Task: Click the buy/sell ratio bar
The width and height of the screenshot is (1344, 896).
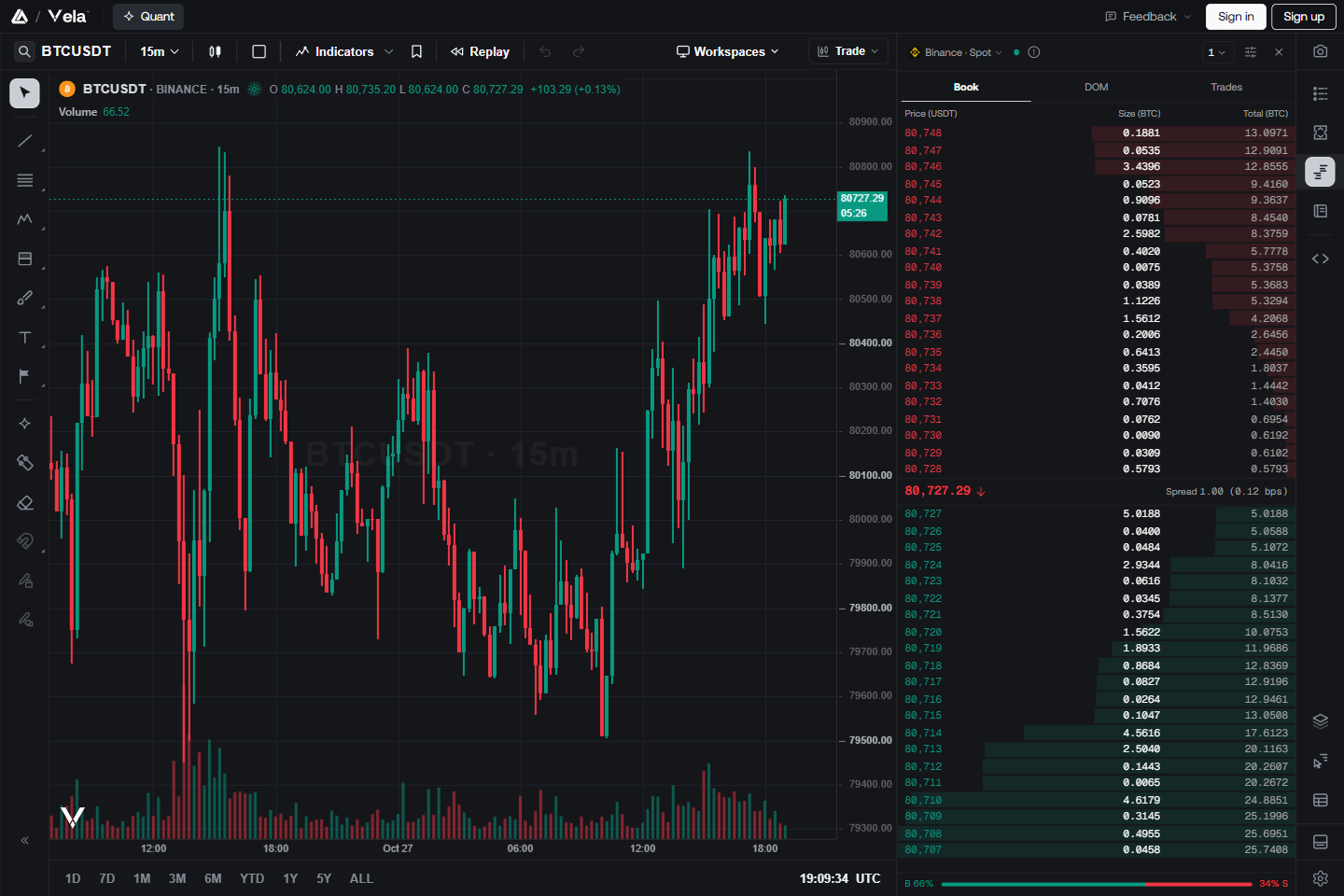Action: coord(1096,884)
